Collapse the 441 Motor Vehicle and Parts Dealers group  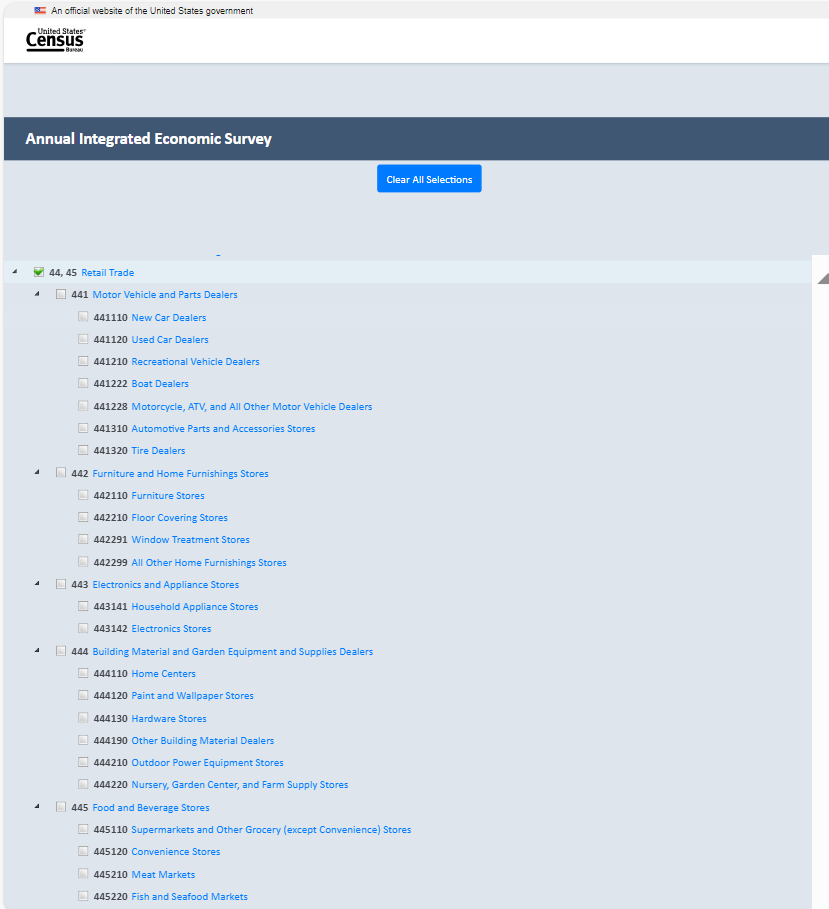[37, 294]
